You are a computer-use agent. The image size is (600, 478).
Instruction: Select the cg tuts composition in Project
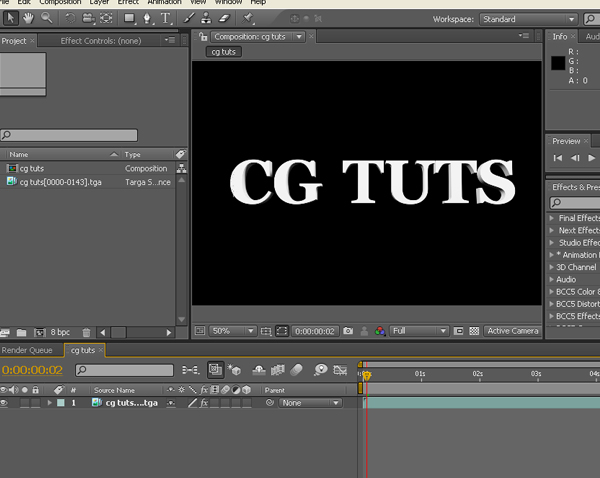tap(31, 169)
